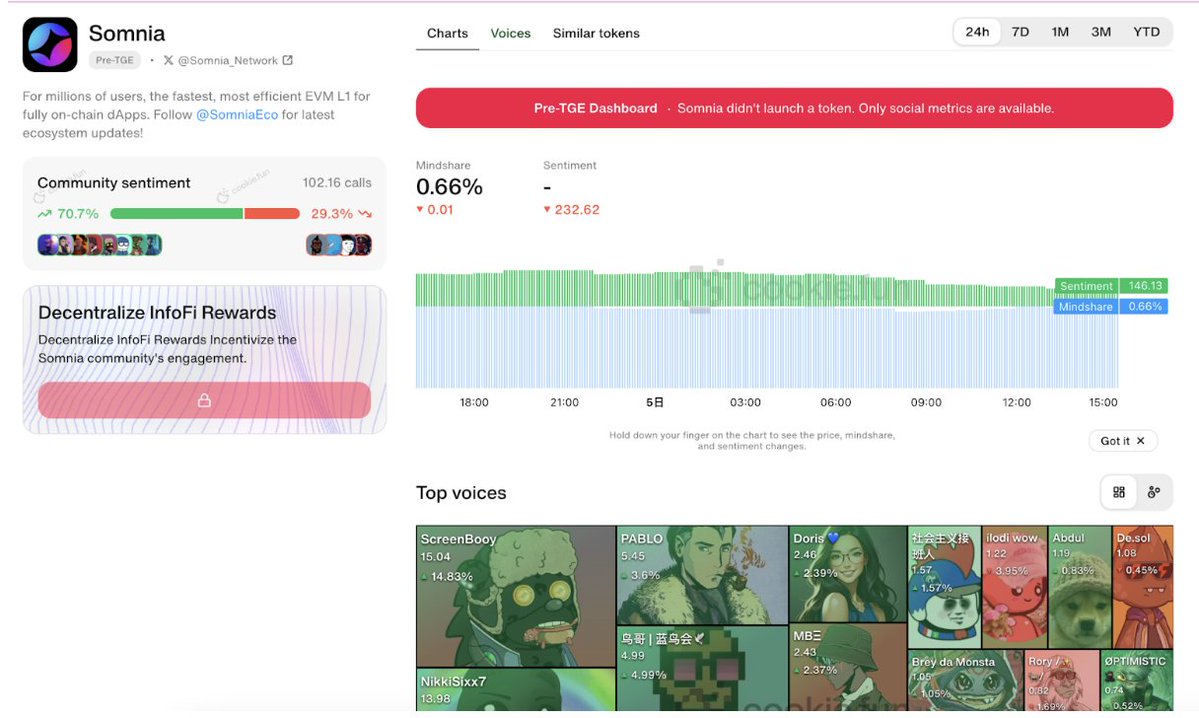
Task: Click the Somnia logo icon
Action: pyautogui.click(x=50, y=44)
